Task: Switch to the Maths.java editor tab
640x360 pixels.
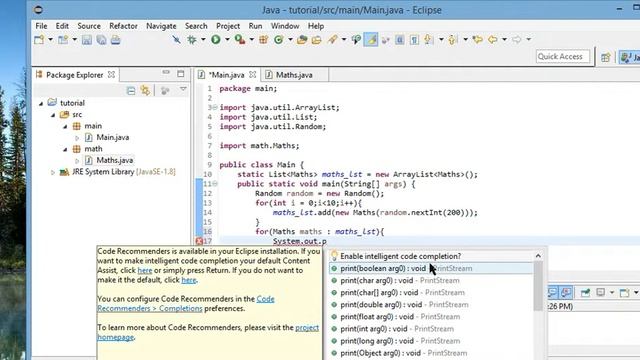Action: pos(294,75)
